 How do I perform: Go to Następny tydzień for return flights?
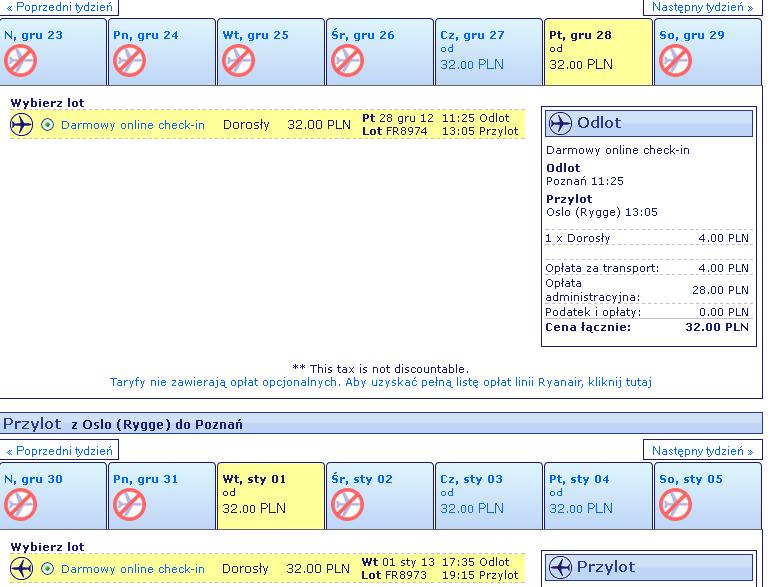tap(702, 451)
